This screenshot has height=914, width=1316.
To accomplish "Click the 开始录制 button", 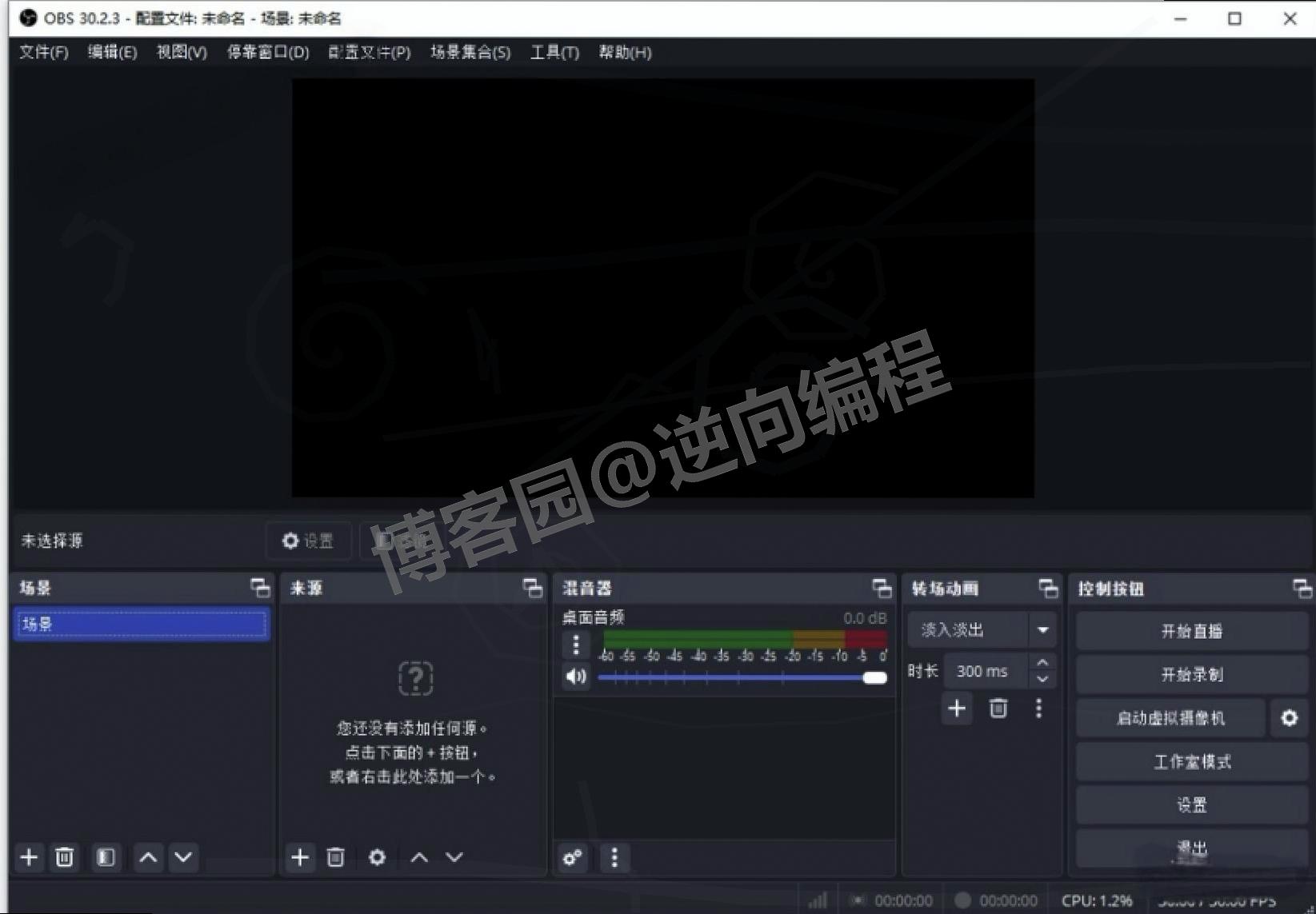I will point(1190,674).
